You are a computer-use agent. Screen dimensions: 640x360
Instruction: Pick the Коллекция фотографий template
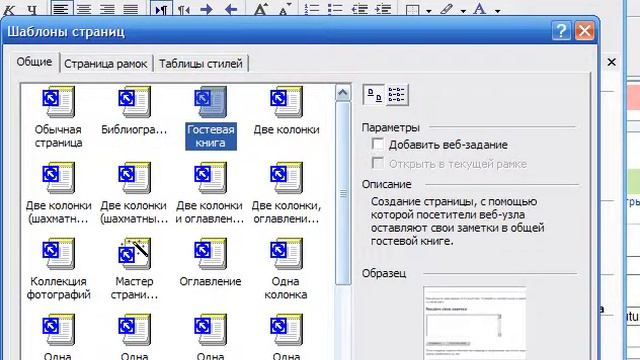[58, 269]
